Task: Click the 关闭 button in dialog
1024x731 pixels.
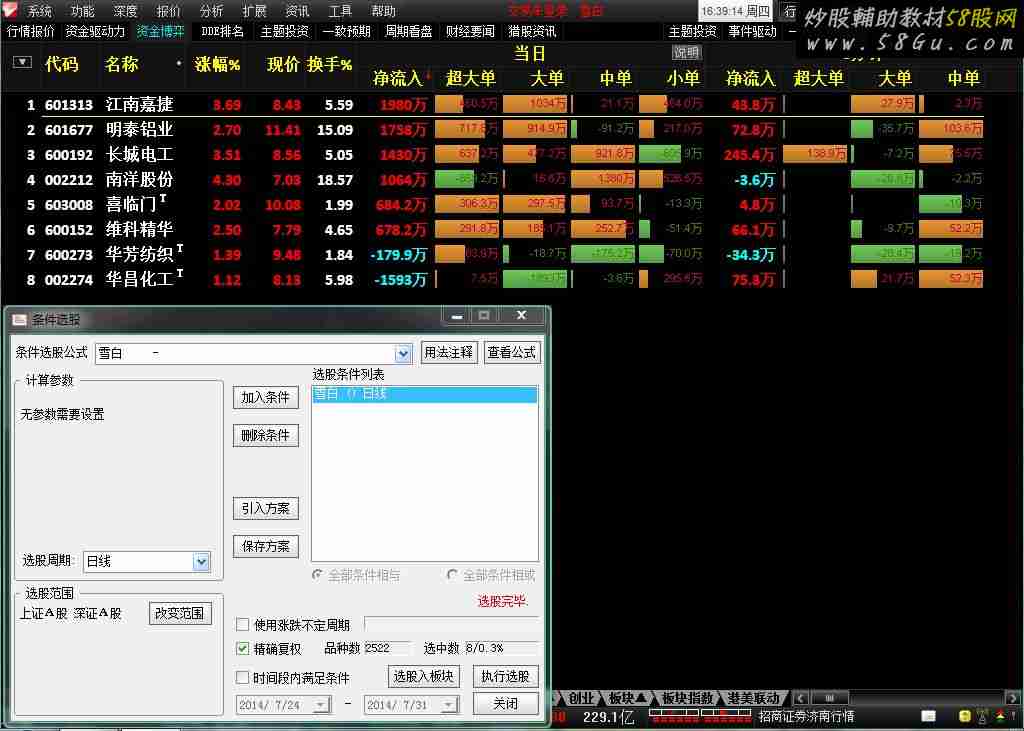Action: 505,704
